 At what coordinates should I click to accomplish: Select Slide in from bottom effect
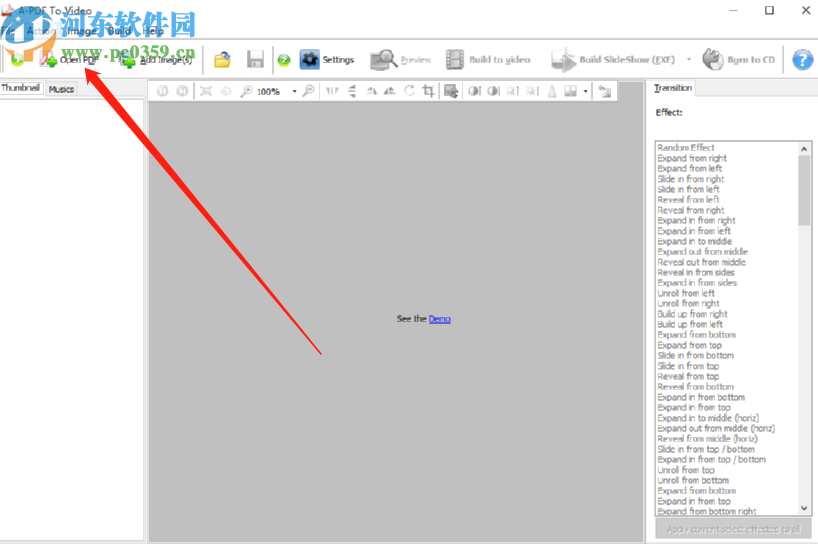tap(695, 356)
